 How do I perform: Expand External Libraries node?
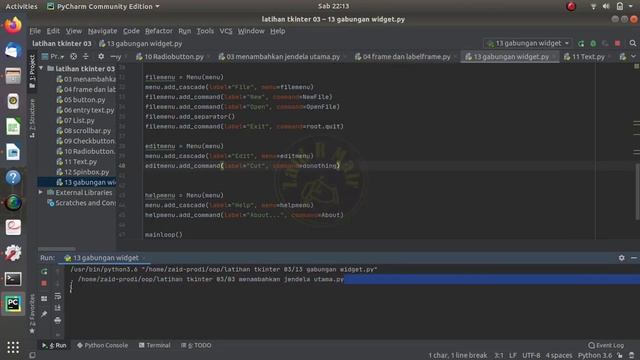click(x=41, y=192)
